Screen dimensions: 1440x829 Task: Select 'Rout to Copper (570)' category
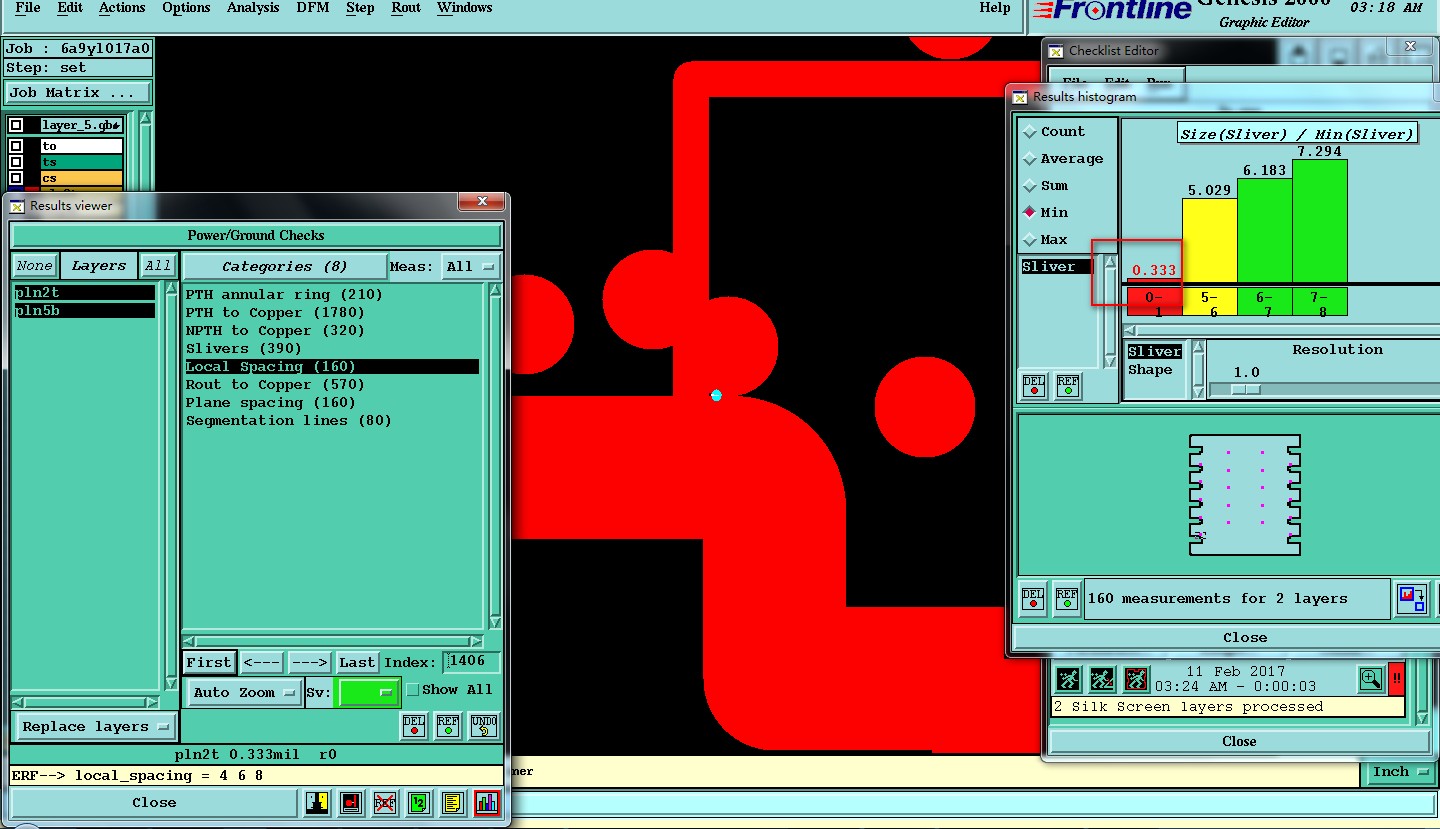(x=275, y=385)
